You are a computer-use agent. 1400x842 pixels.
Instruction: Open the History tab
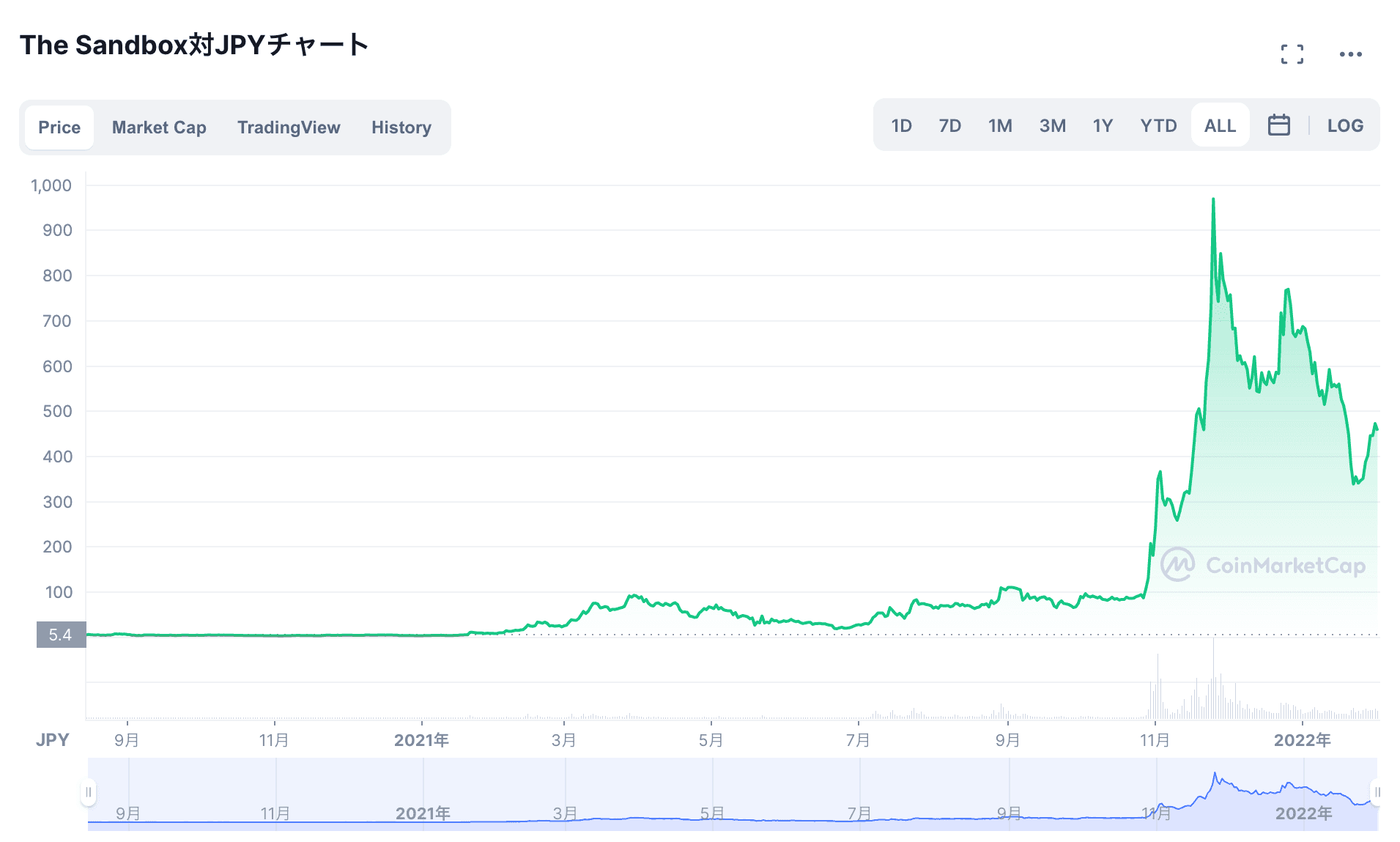[401, 128]
